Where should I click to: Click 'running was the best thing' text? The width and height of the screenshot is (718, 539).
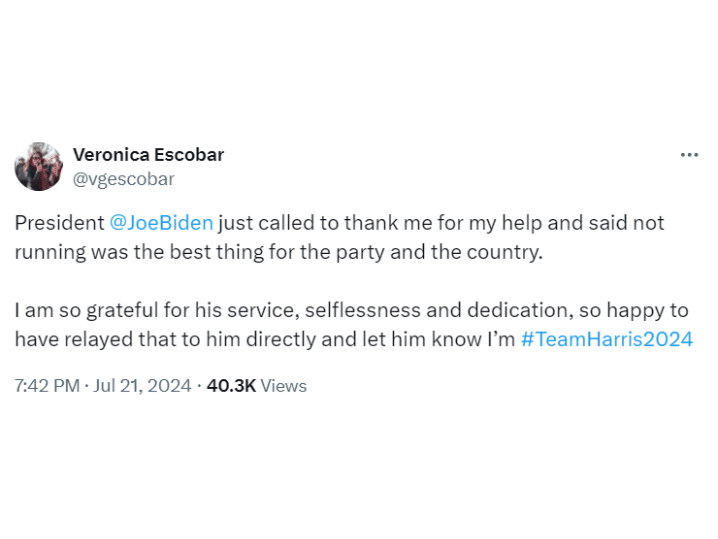pyautogui.click(x=123, y=251)
